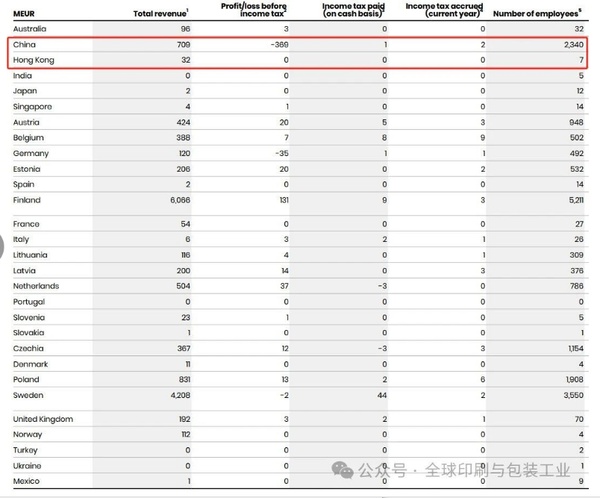The image size is (600, 498).
Task: Click Sweden's income tax paid 44
Action: [x=382, y=395]
